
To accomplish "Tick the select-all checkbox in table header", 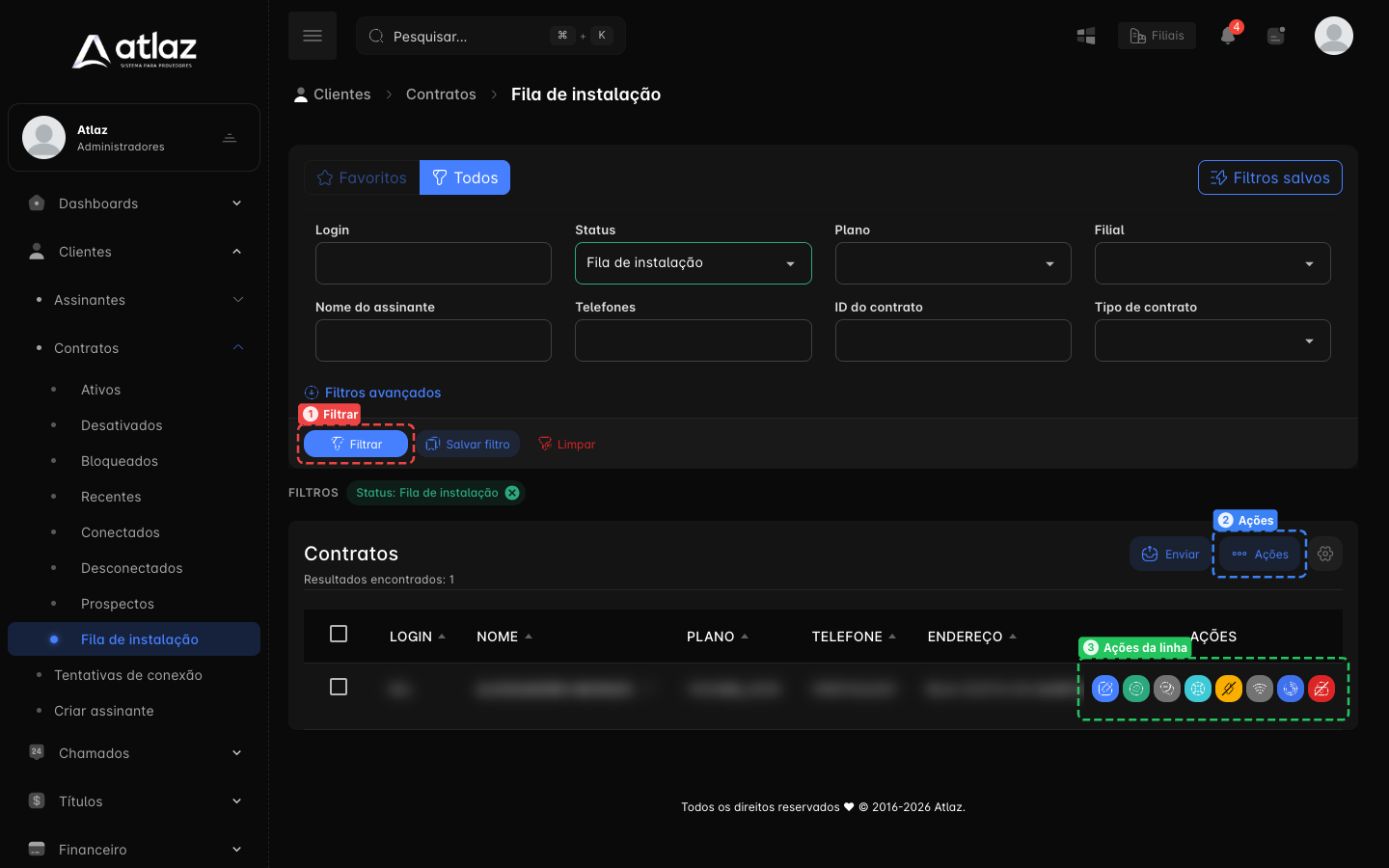I will [339, 634].
